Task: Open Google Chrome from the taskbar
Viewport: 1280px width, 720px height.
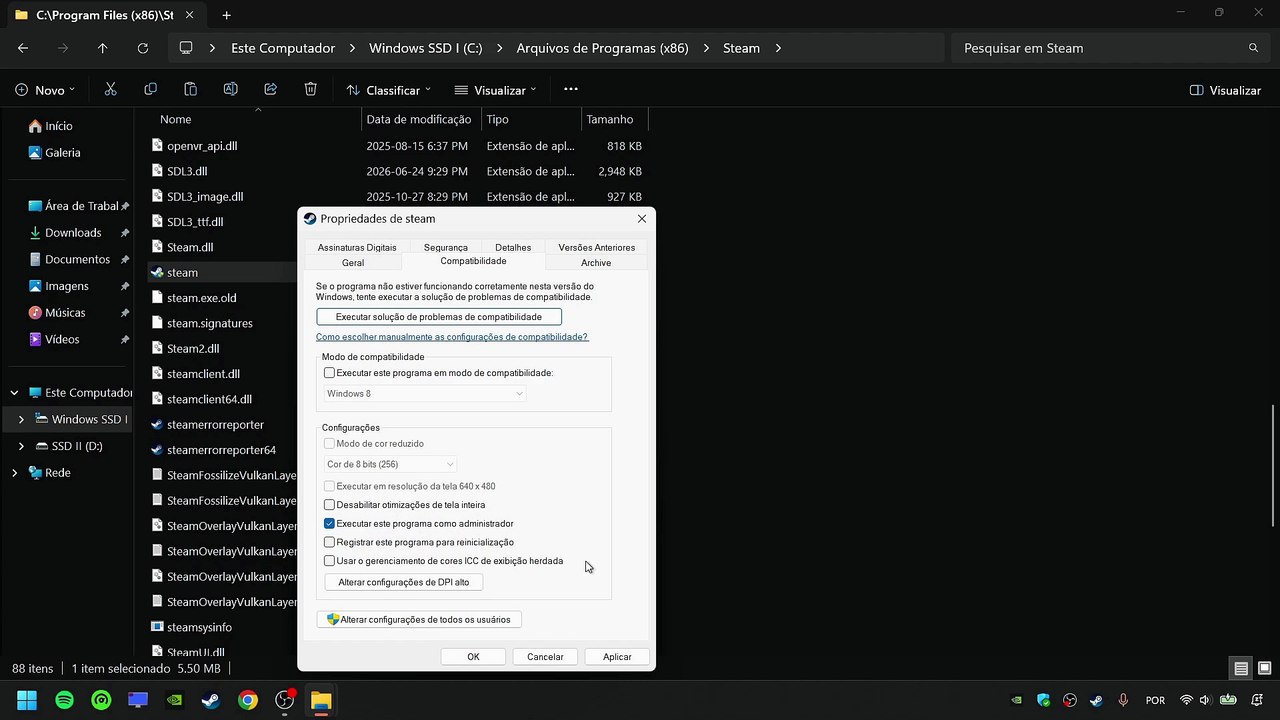Action: (x=248, y=700)
